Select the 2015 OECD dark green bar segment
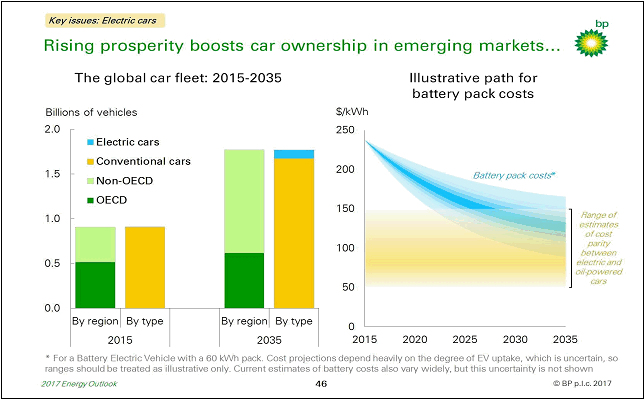 tap(95, 285)
